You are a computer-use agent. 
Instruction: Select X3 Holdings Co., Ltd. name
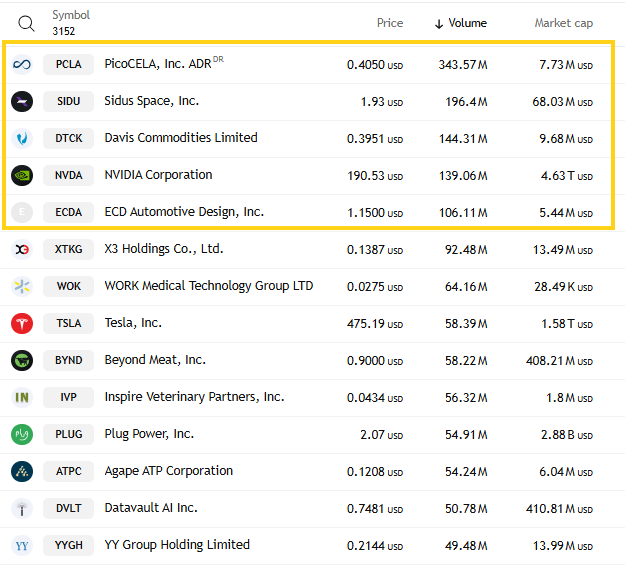[164, 249]
